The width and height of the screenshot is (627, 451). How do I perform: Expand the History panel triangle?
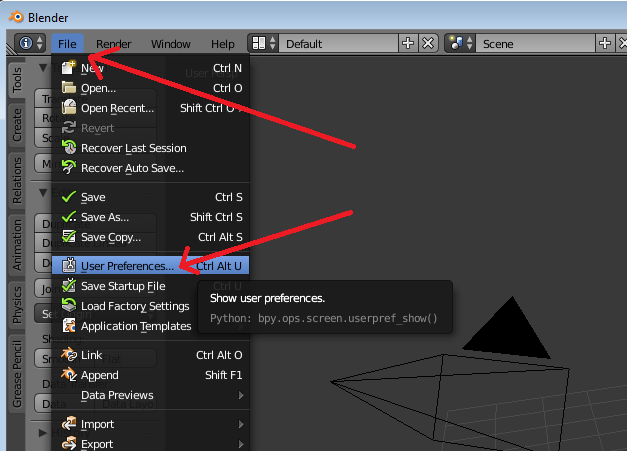(42, 433)
